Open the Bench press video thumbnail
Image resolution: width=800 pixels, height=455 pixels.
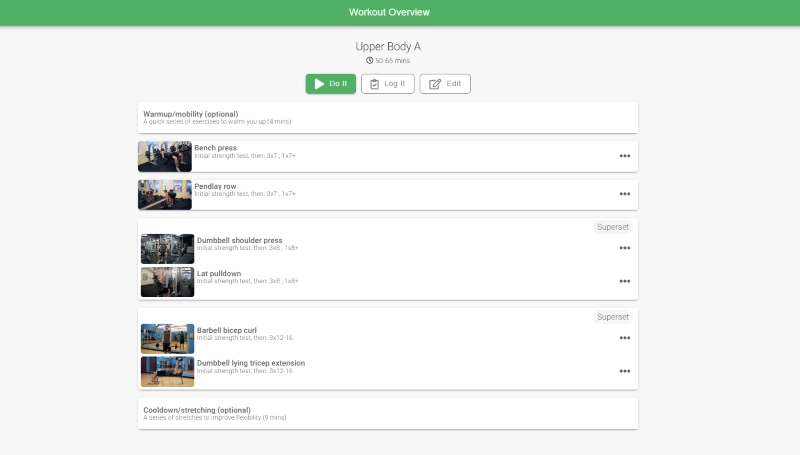pos(165,156)
